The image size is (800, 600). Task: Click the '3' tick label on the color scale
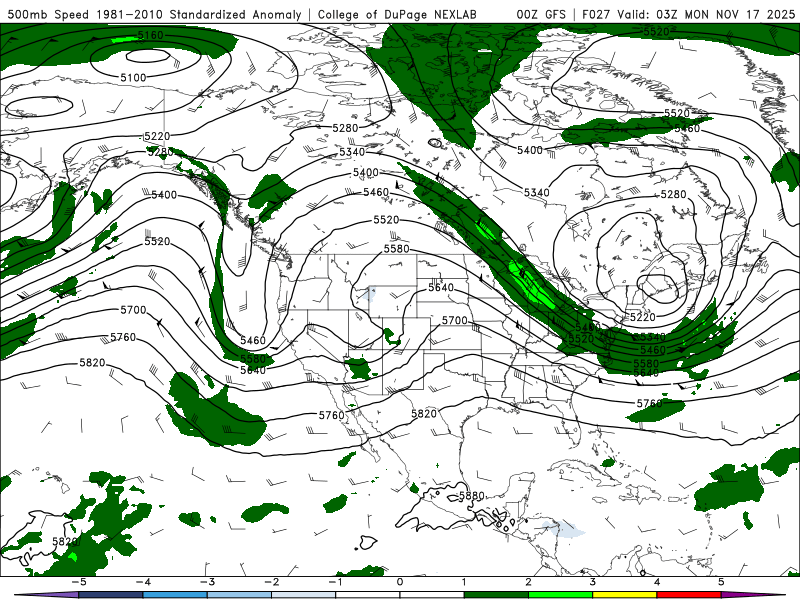(592, 582)
